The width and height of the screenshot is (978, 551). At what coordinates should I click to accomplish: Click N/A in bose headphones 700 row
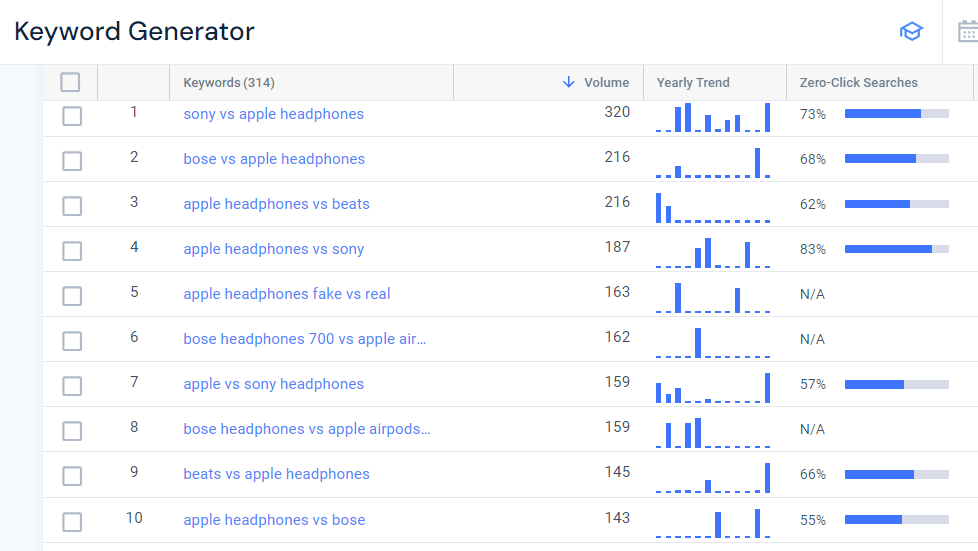click(x=812, y=339)
